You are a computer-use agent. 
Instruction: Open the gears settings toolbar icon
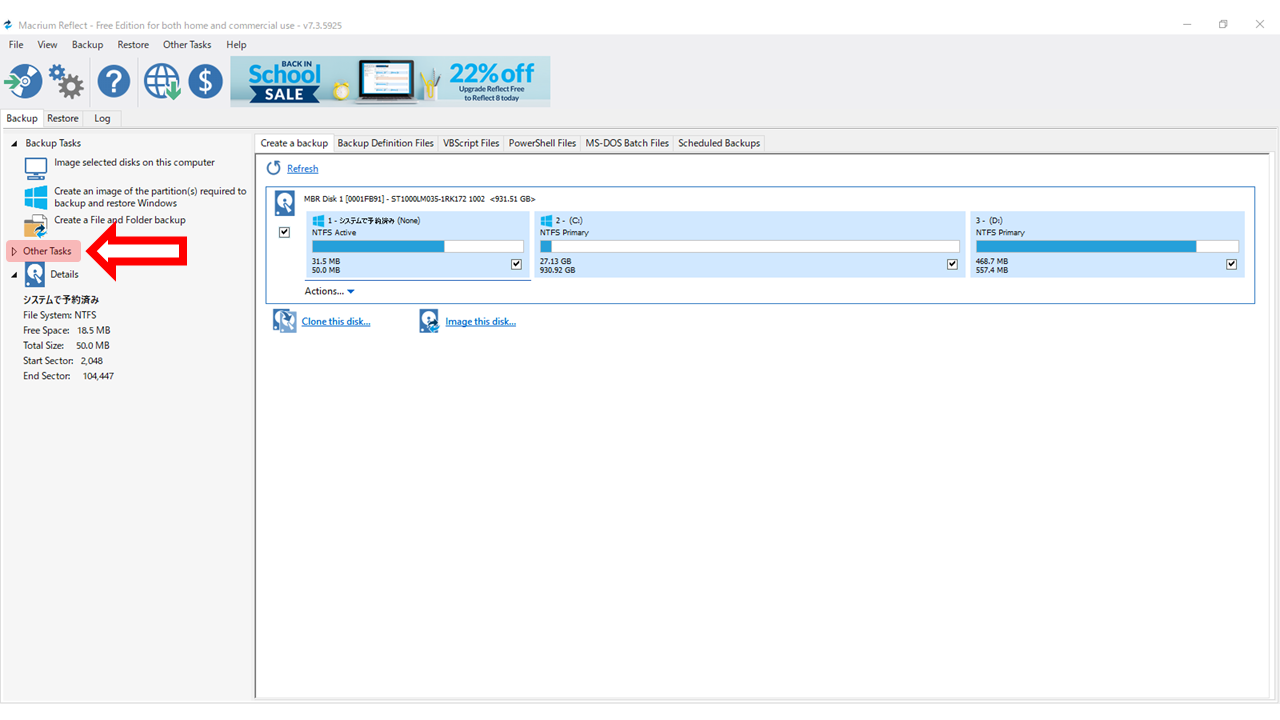[x=67, y=81]
